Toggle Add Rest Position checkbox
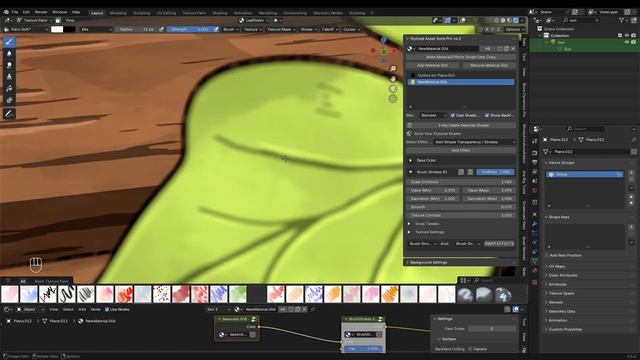 (x=547, y=255)
